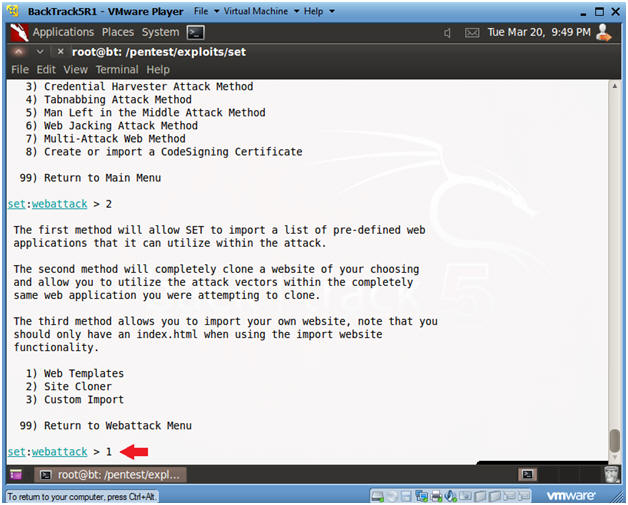This screenshot has height=505, width=628.
Task: Click the terminal vertical scrollbar thumb
Action: click(x=614, y=440)
